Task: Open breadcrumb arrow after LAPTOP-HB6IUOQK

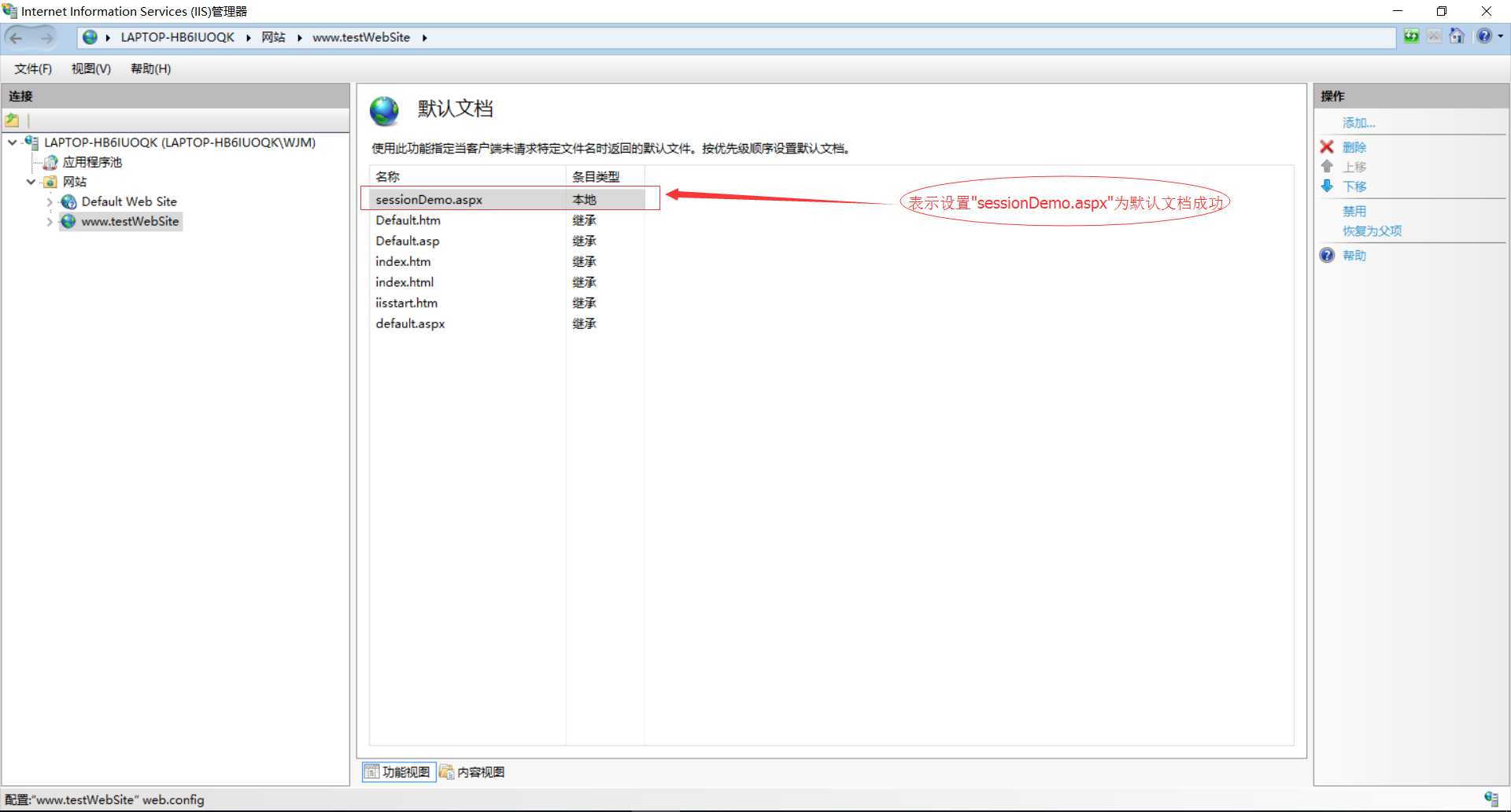Action: 248,38
